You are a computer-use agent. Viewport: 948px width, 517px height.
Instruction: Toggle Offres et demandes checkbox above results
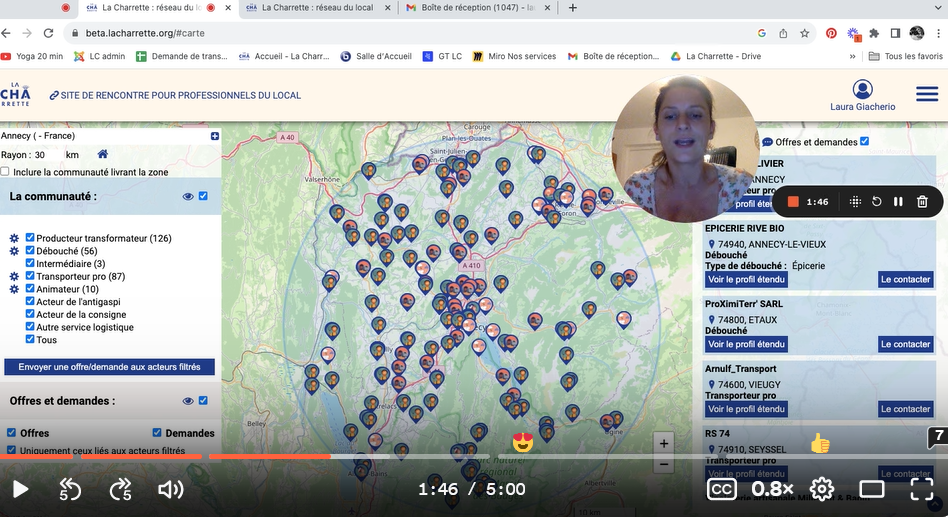tap(865, 141)
